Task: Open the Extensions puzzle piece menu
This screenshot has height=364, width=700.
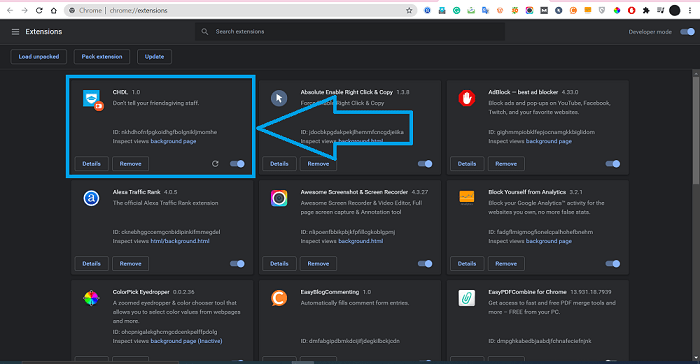Action: click(646, 10)
